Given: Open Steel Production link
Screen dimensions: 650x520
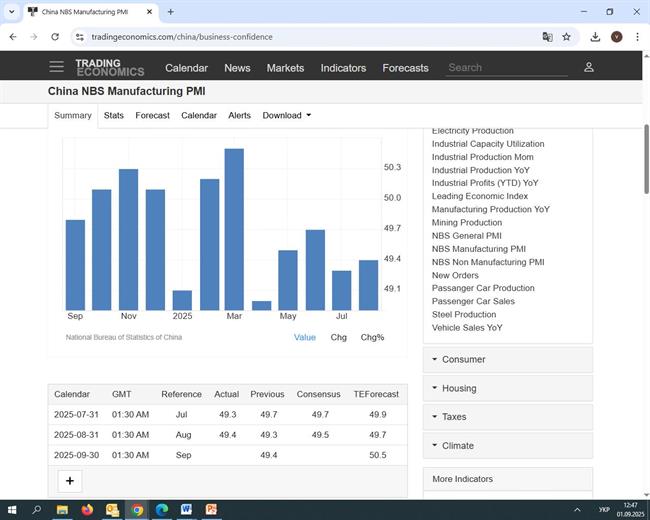Looking at the screenshot, I should coord(464,314).
